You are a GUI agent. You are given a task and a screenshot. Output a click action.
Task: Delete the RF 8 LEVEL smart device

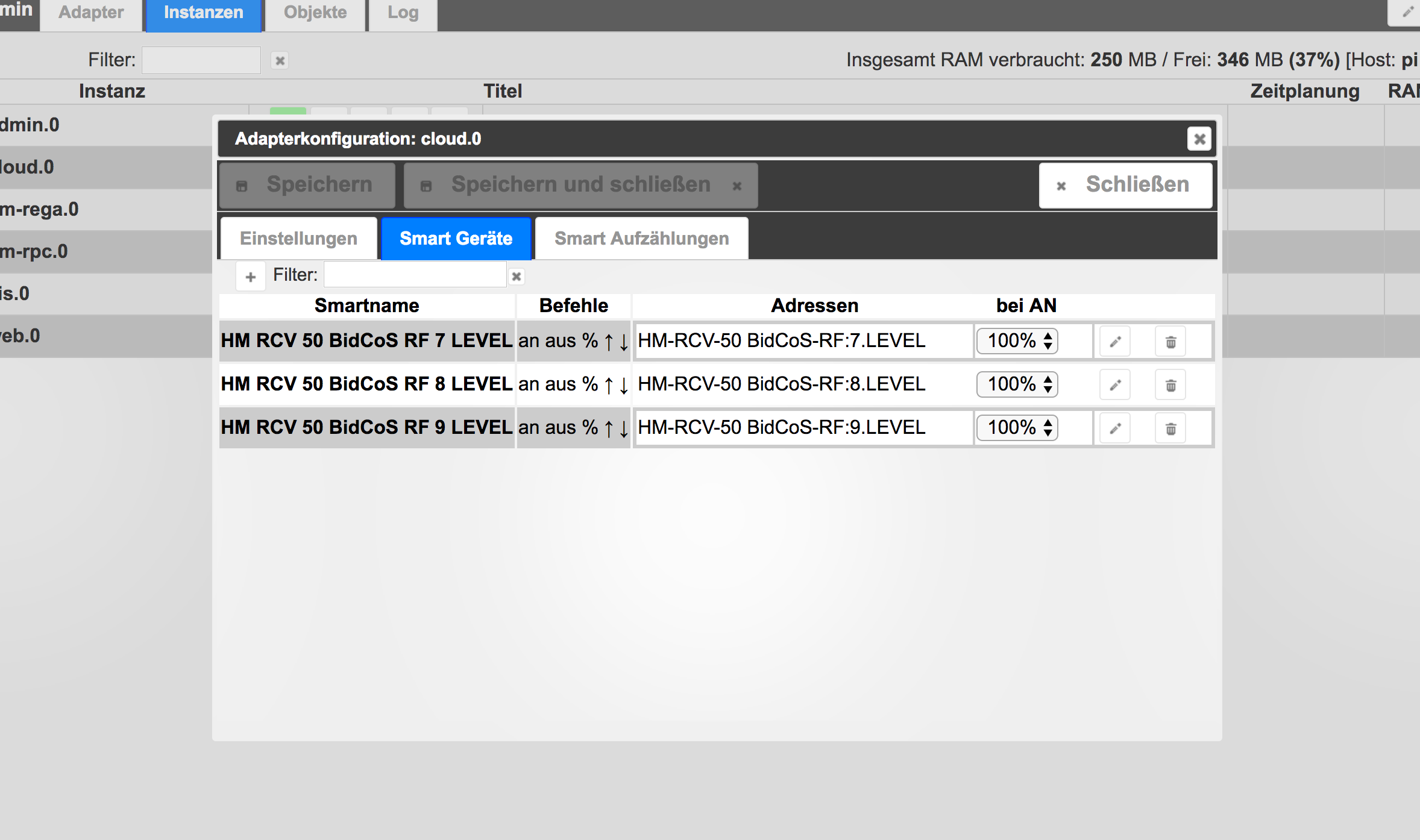coord(1170,385)
